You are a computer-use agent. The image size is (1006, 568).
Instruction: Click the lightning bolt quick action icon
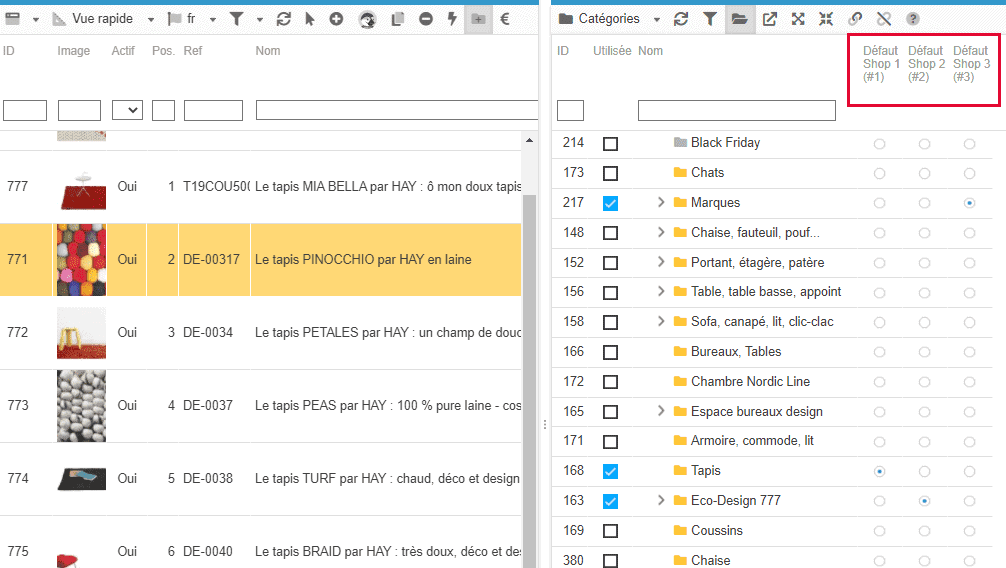pos(451,19)
